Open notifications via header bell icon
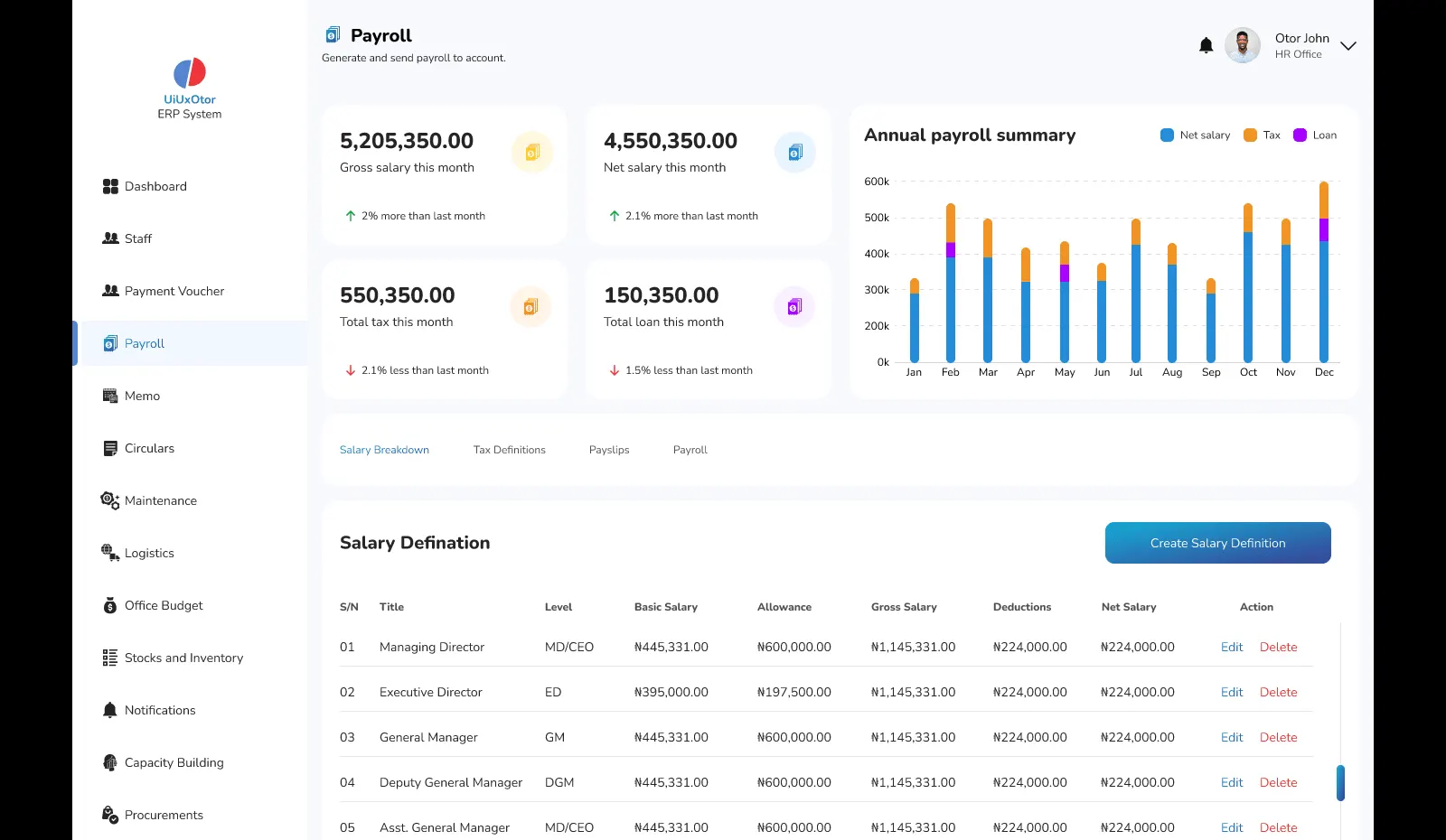Image resolution: width=1446 pixels, height=840 pixels. [x=1206, y=45]
